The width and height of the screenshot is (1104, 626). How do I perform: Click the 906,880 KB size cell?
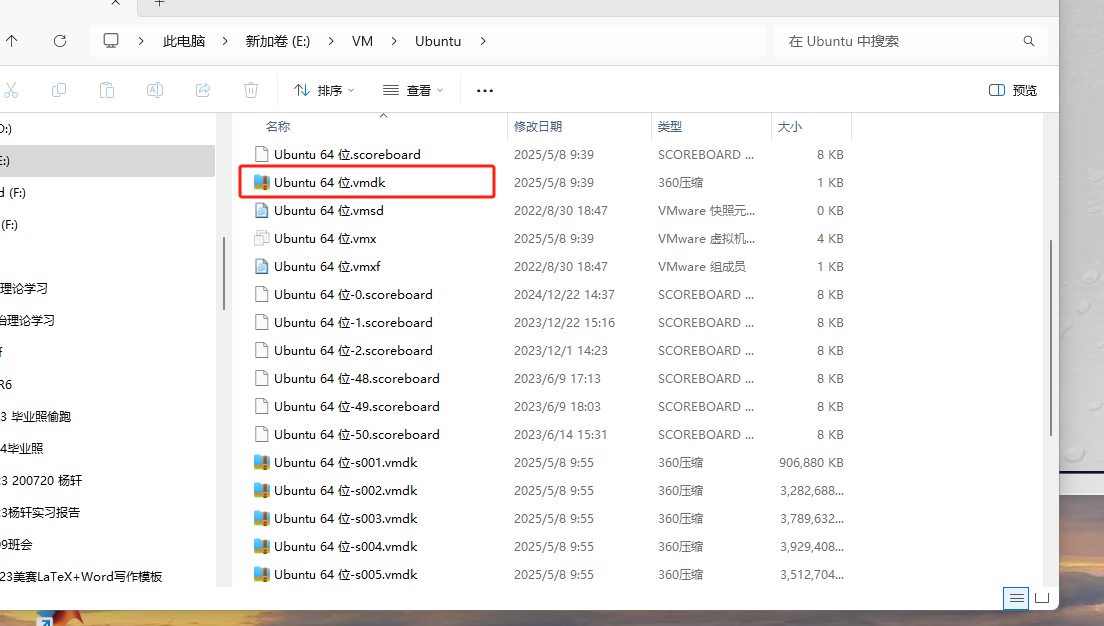click(x=811, y=463)
